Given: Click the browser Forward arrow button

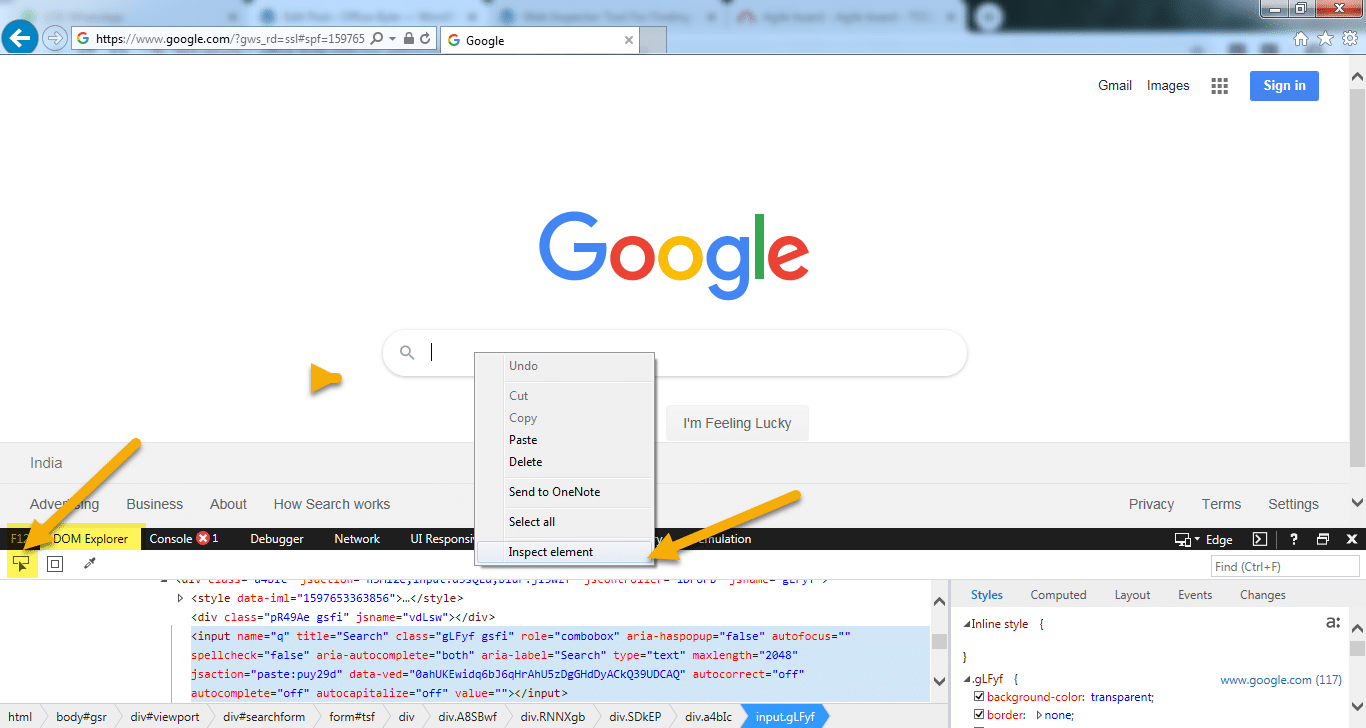Looking at the screenshot, I should pyautogui.click(x=54, y=39).
